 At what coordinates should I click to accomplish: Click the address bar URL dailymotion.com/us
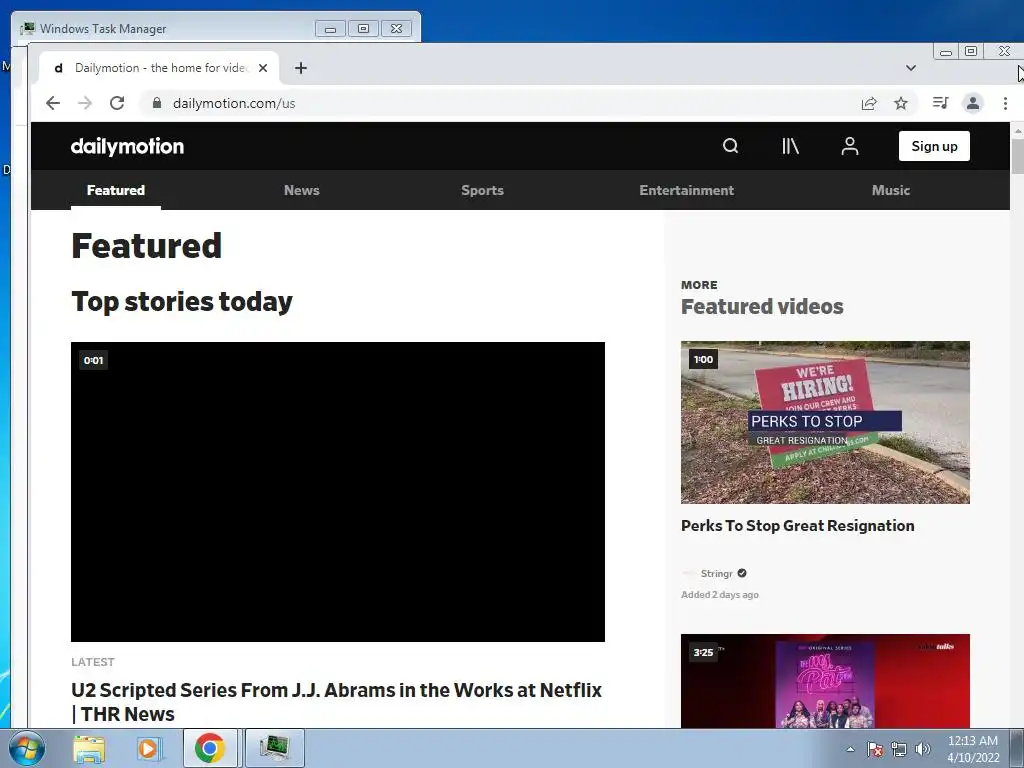[234, 103]
